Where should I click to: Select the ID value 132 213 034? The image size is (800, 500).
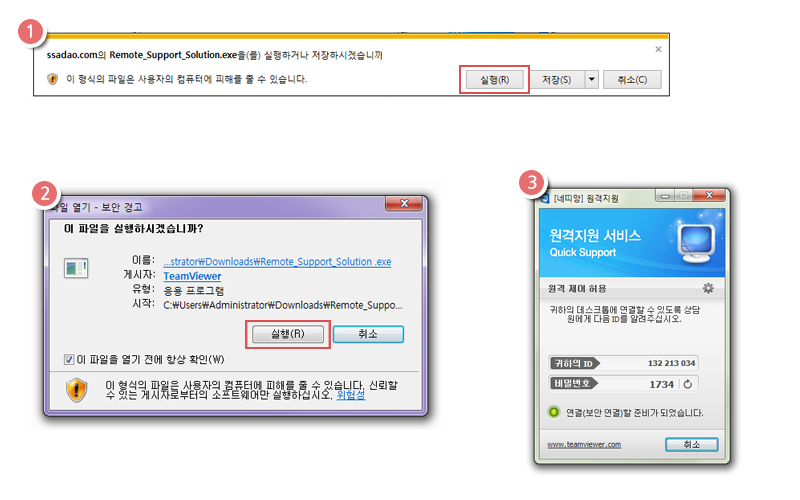671,363
